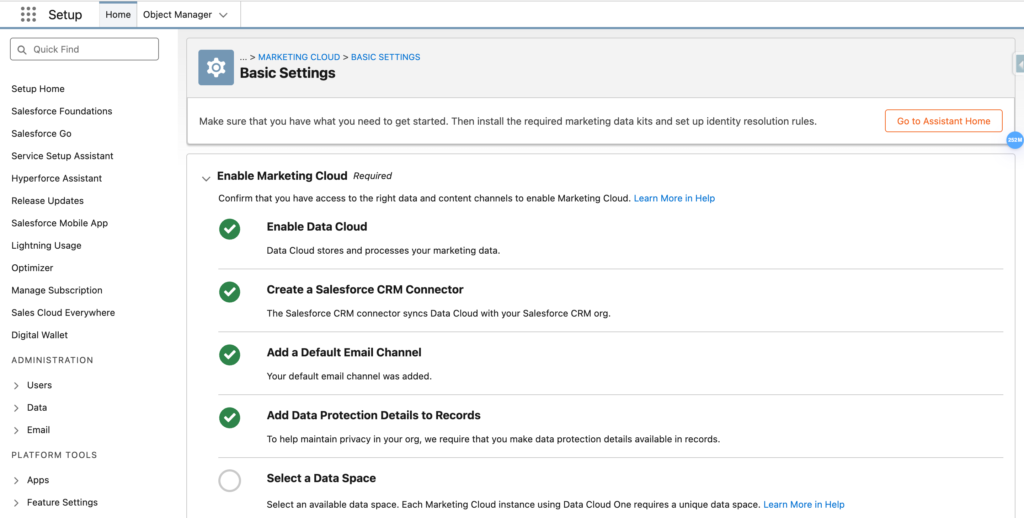
Task: Click the green checkmark beside Enable Data Cloud
Action: pos(230,229)
